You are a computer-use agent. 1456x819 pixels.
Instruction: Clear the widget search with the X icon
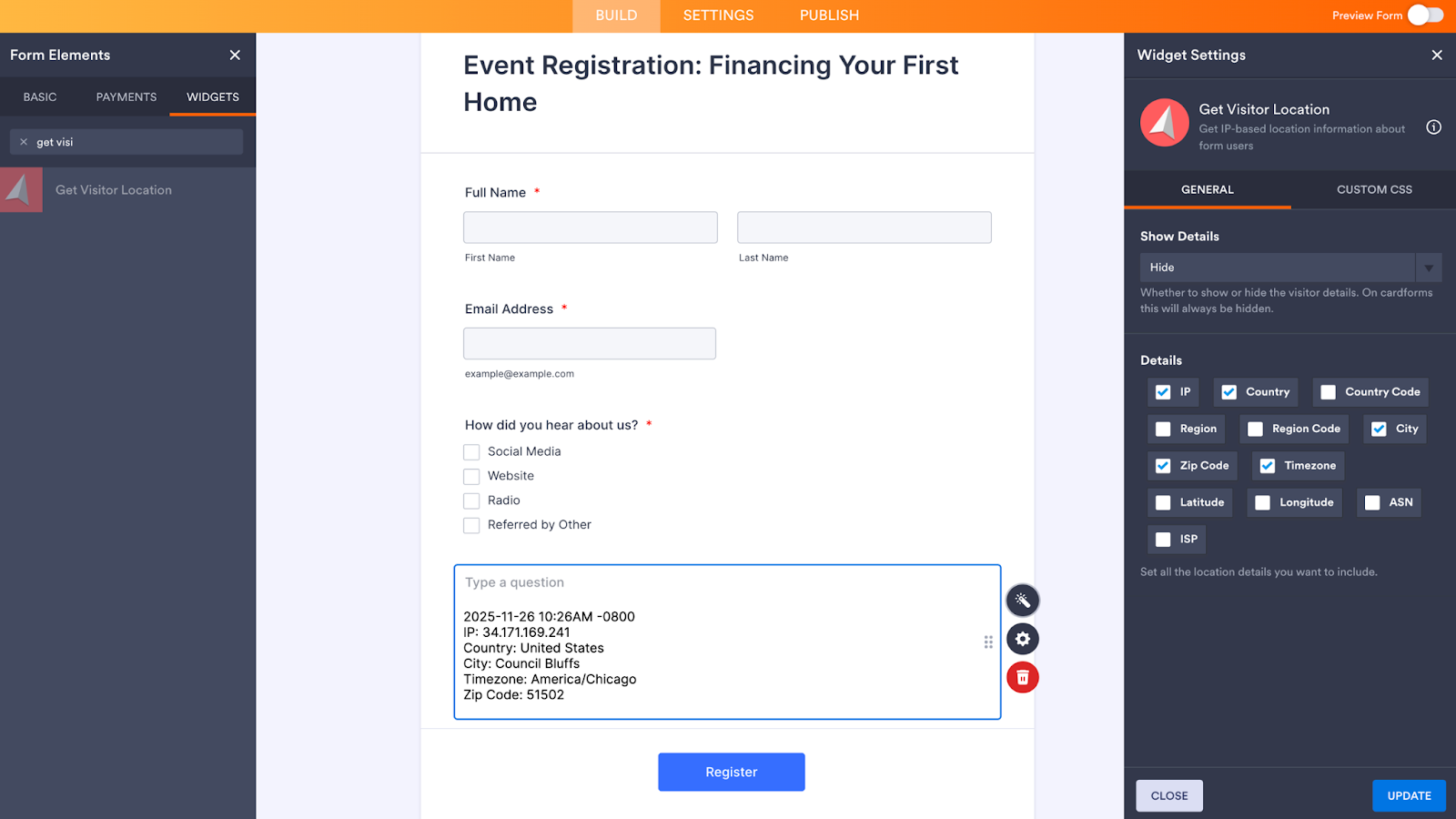(23, 141)
